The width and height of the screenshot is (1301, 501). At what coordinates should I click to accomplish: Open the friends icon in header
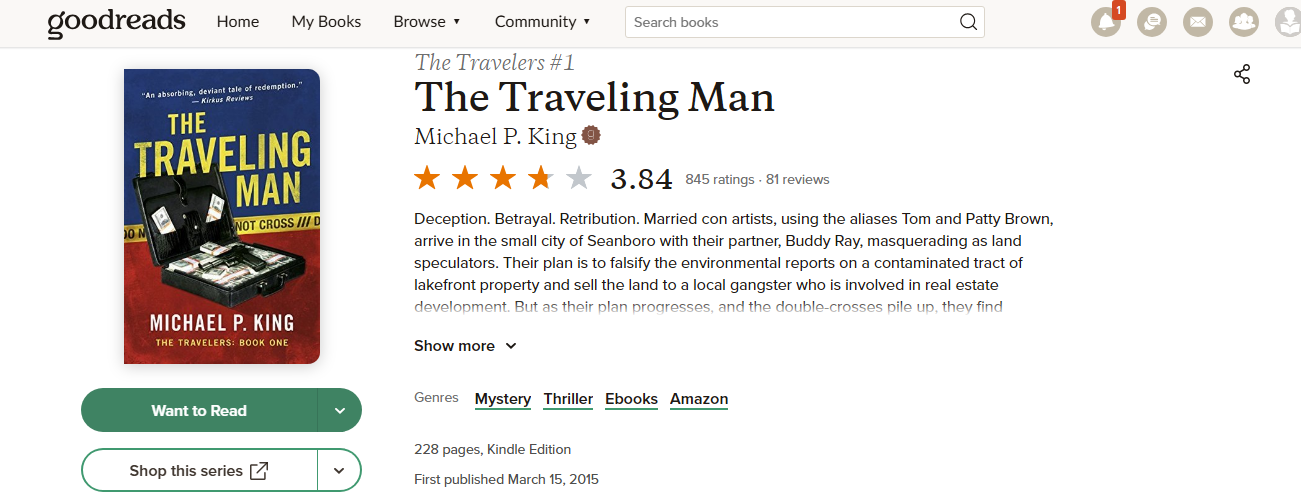1243,22
